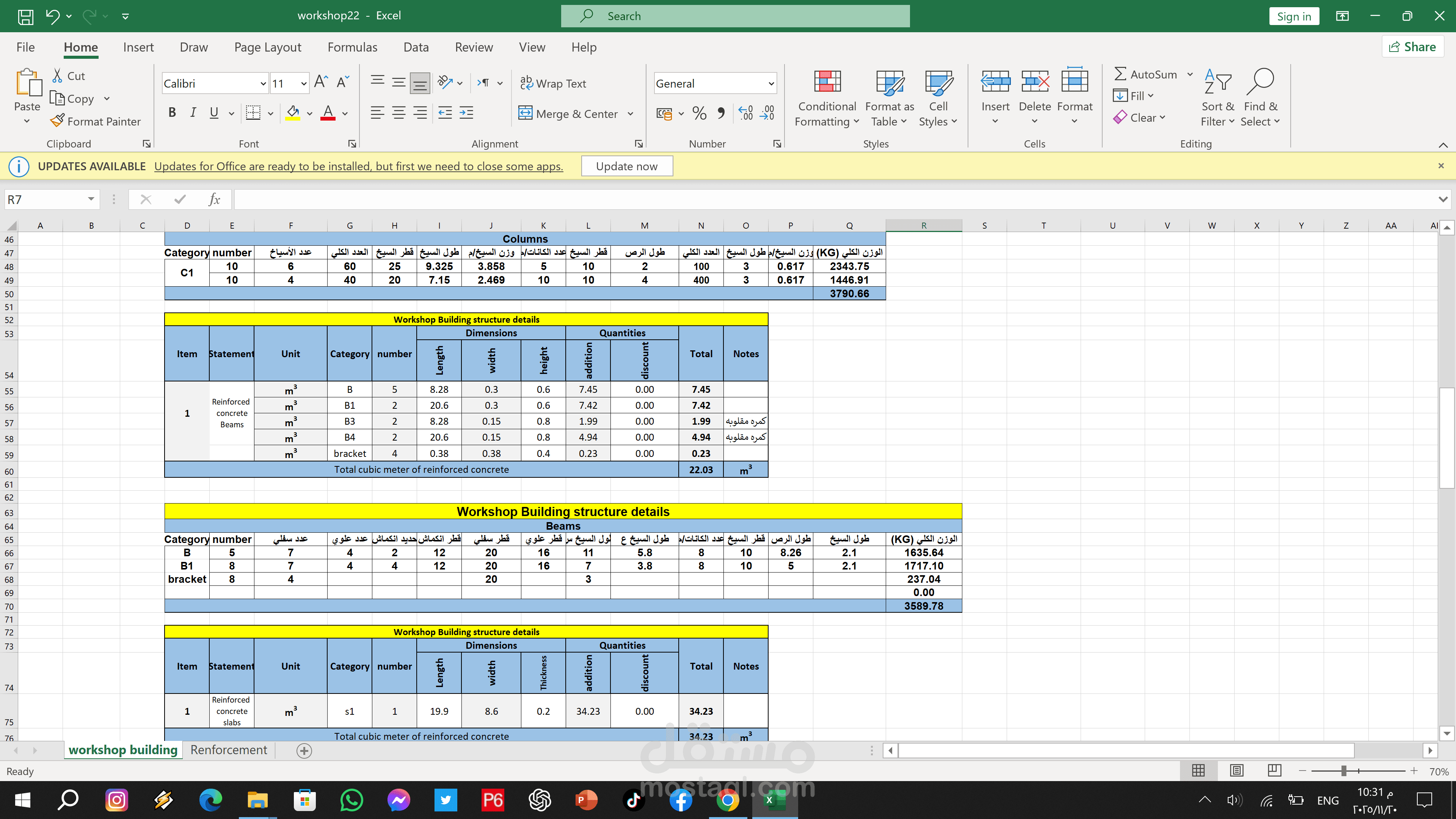The height and width of the screenshot is (819, 1456).
Task: Open Cell Styles gallery
Action: [938, 98]
